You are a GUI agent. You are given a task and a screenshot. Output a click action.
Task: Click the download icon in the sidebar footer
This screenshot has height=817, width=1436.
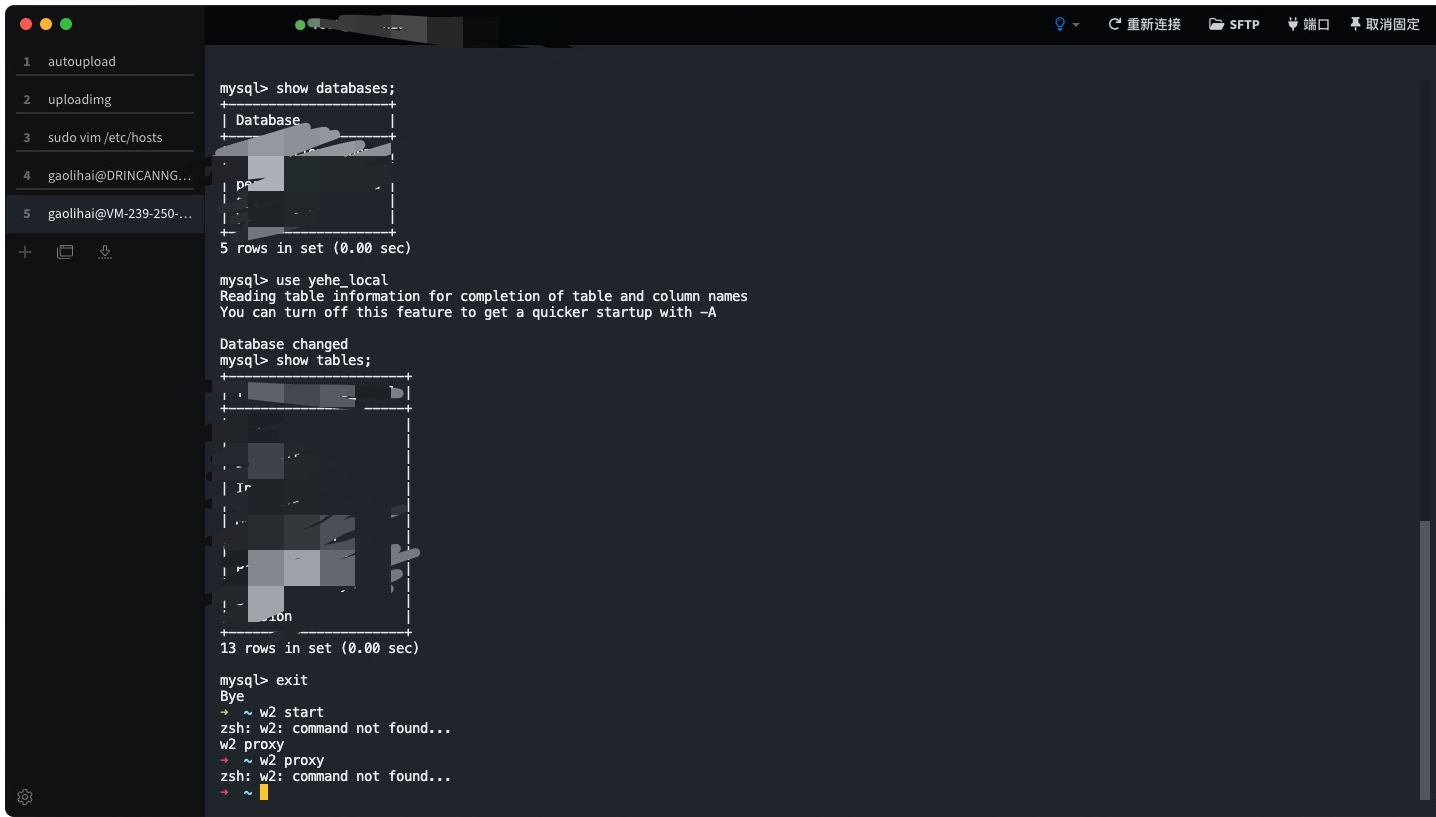point(105,252)
